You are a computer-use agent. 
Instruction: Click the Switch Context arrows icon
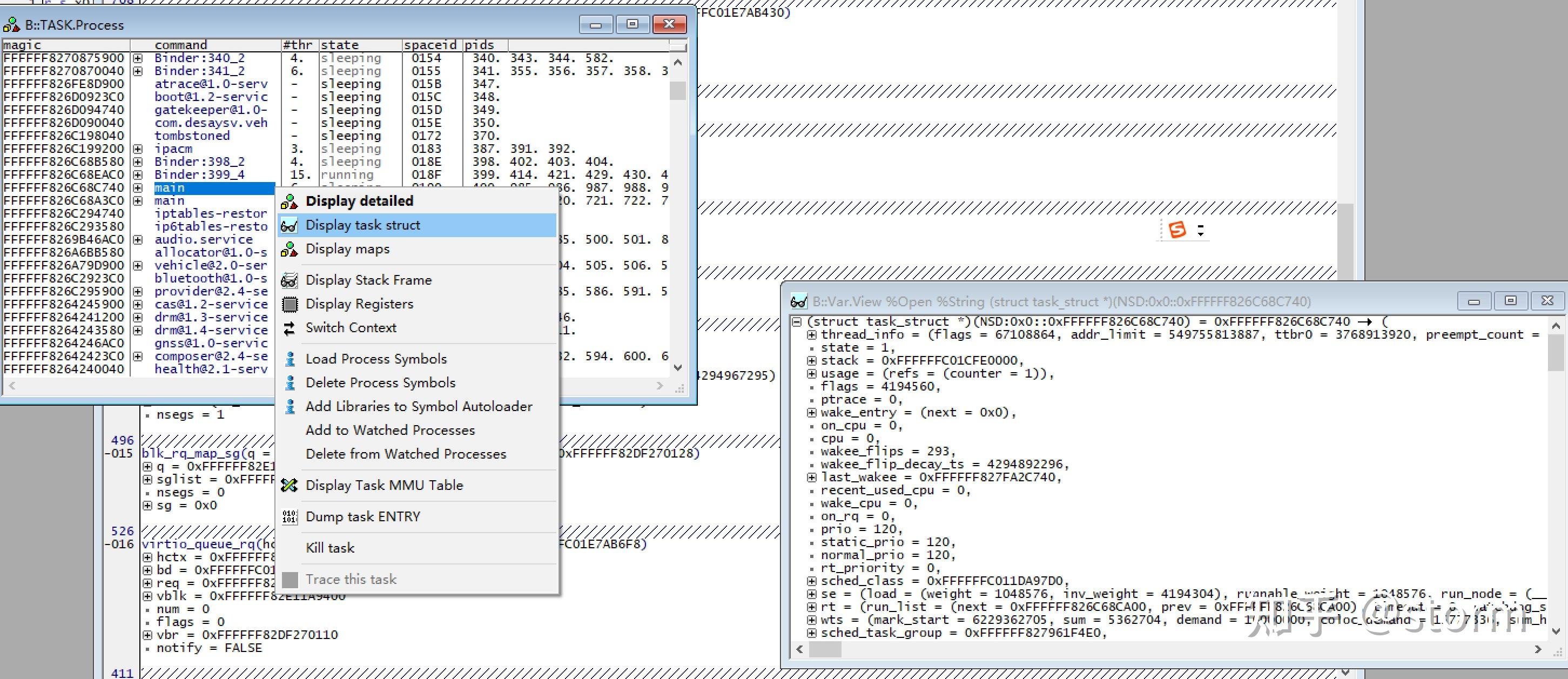click(289, 328)
